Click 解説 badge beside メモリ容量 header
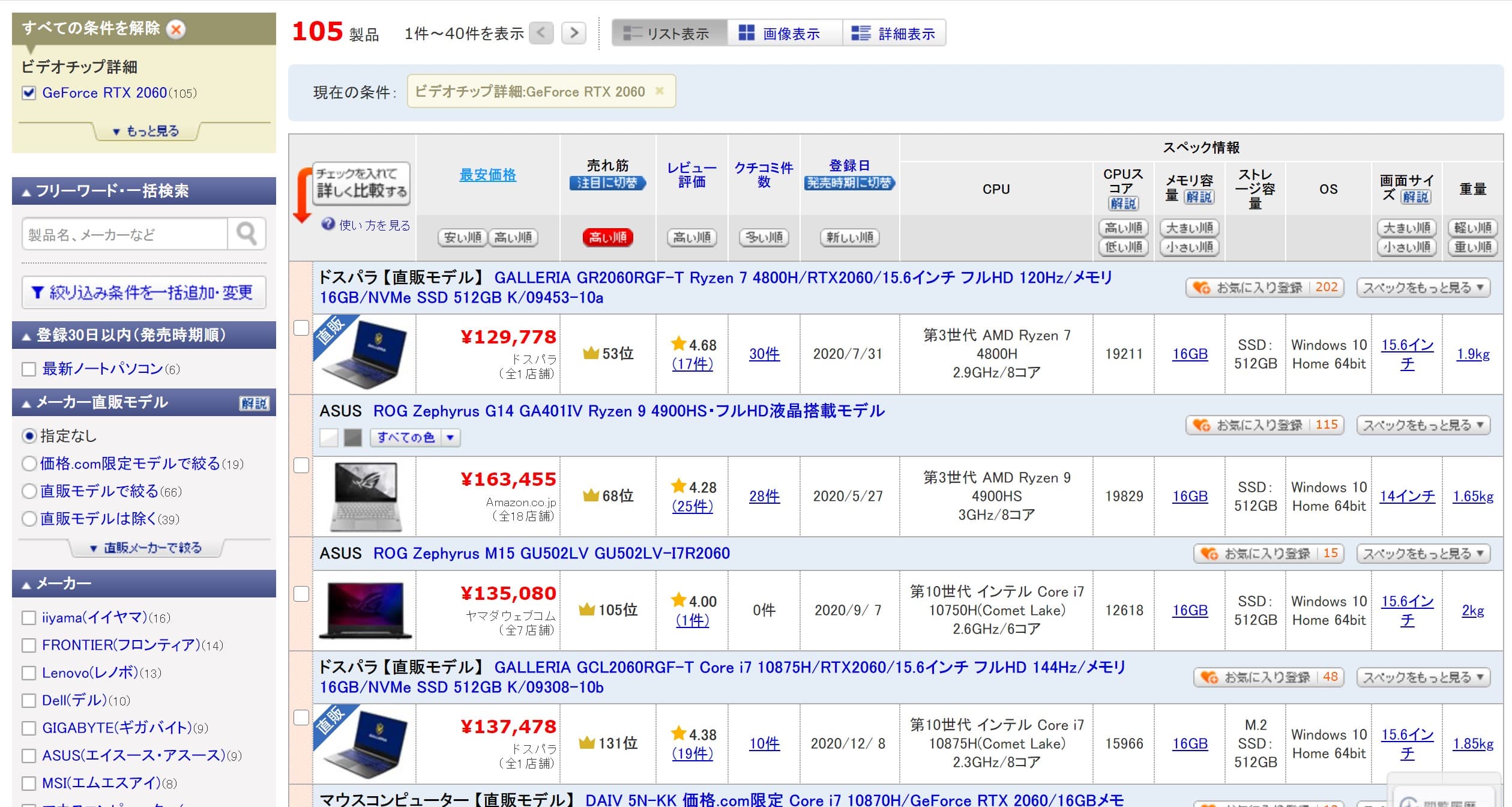The height and width of the screenshot is (807, 1512). [1199, 196]
